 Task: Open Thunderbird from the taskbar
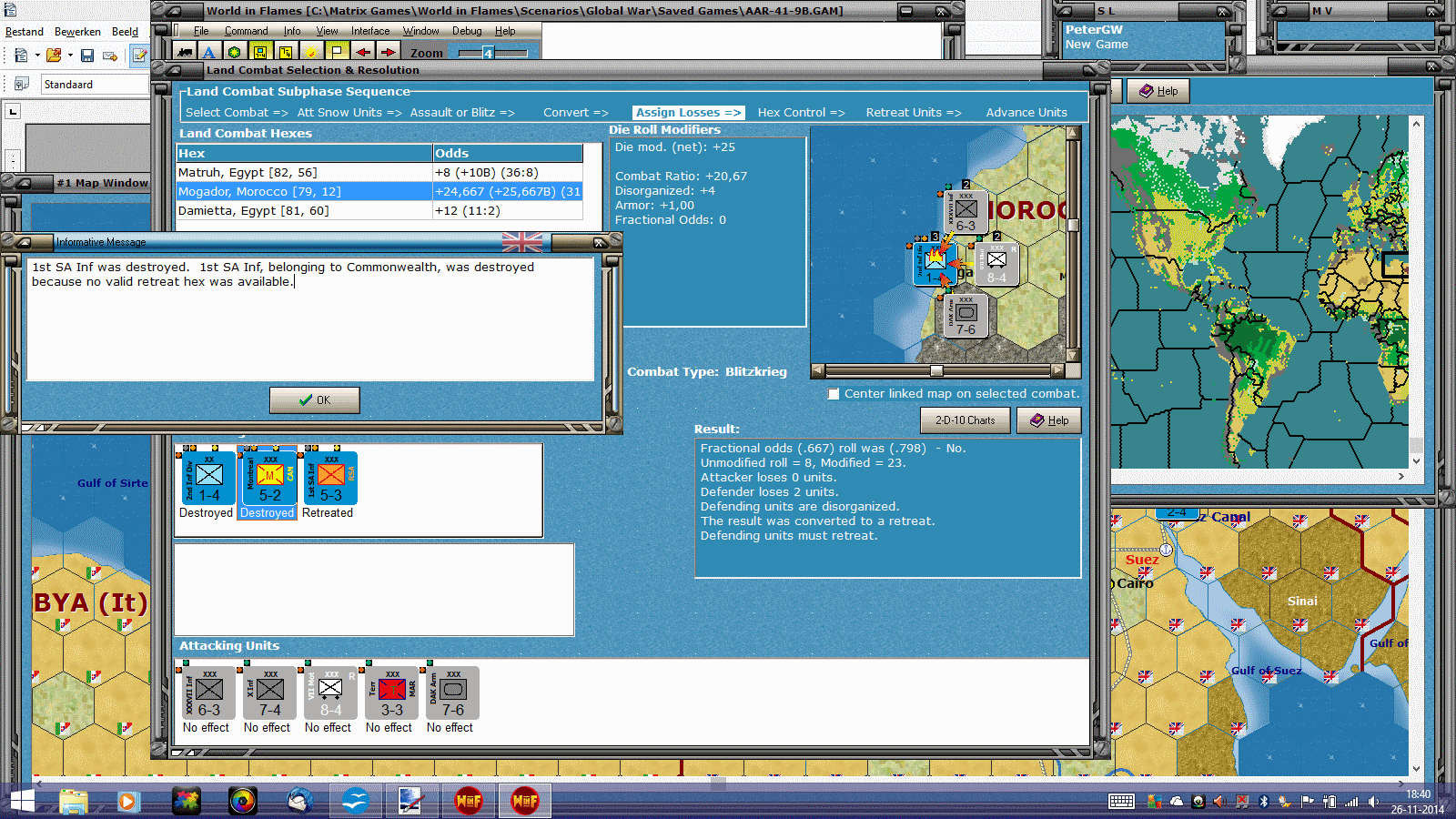(299, 802)
